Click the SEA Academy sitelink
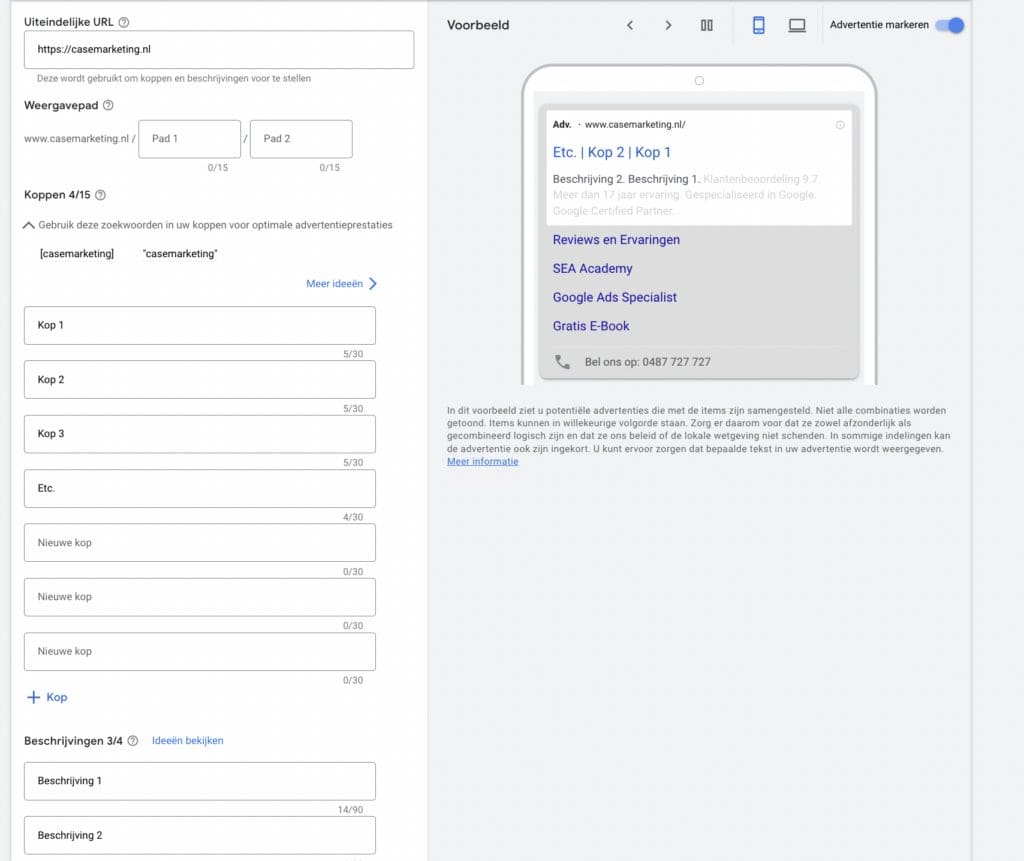This screenshot has width=1024, height=861. coord(592,268)
